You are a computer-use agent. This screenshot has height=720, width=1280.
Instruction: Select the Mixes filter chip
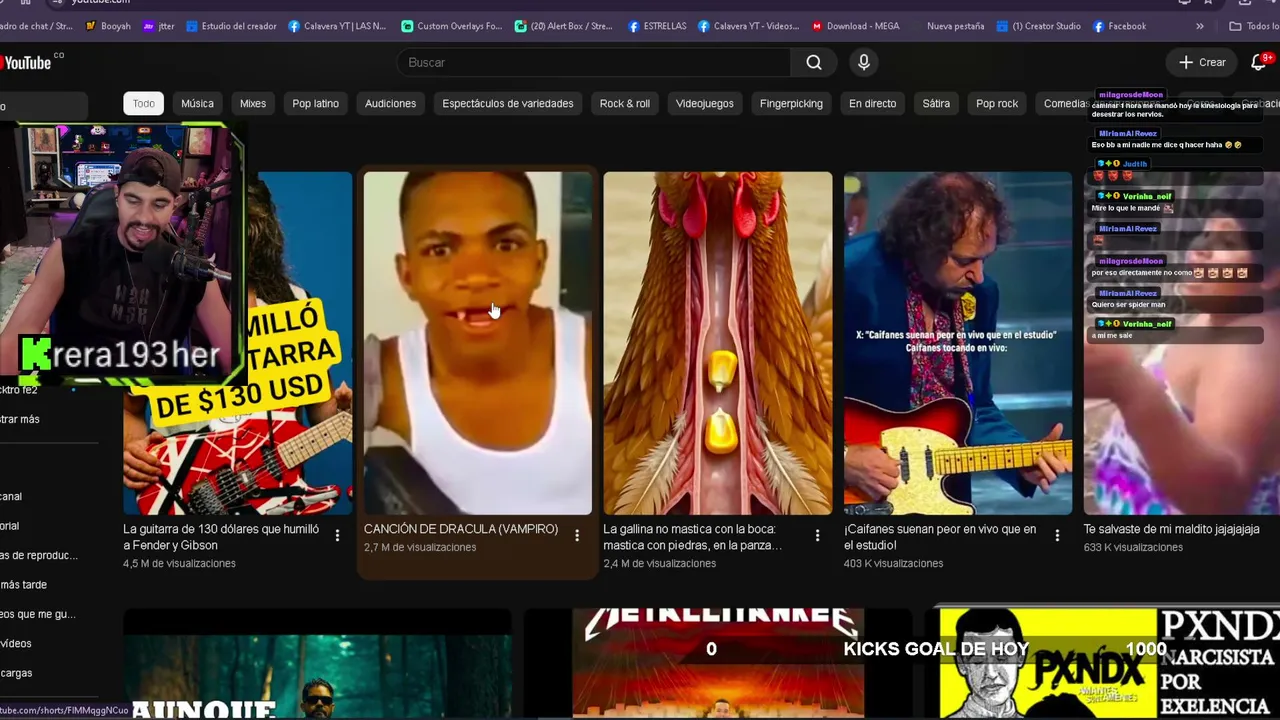[x=253, y=103]
